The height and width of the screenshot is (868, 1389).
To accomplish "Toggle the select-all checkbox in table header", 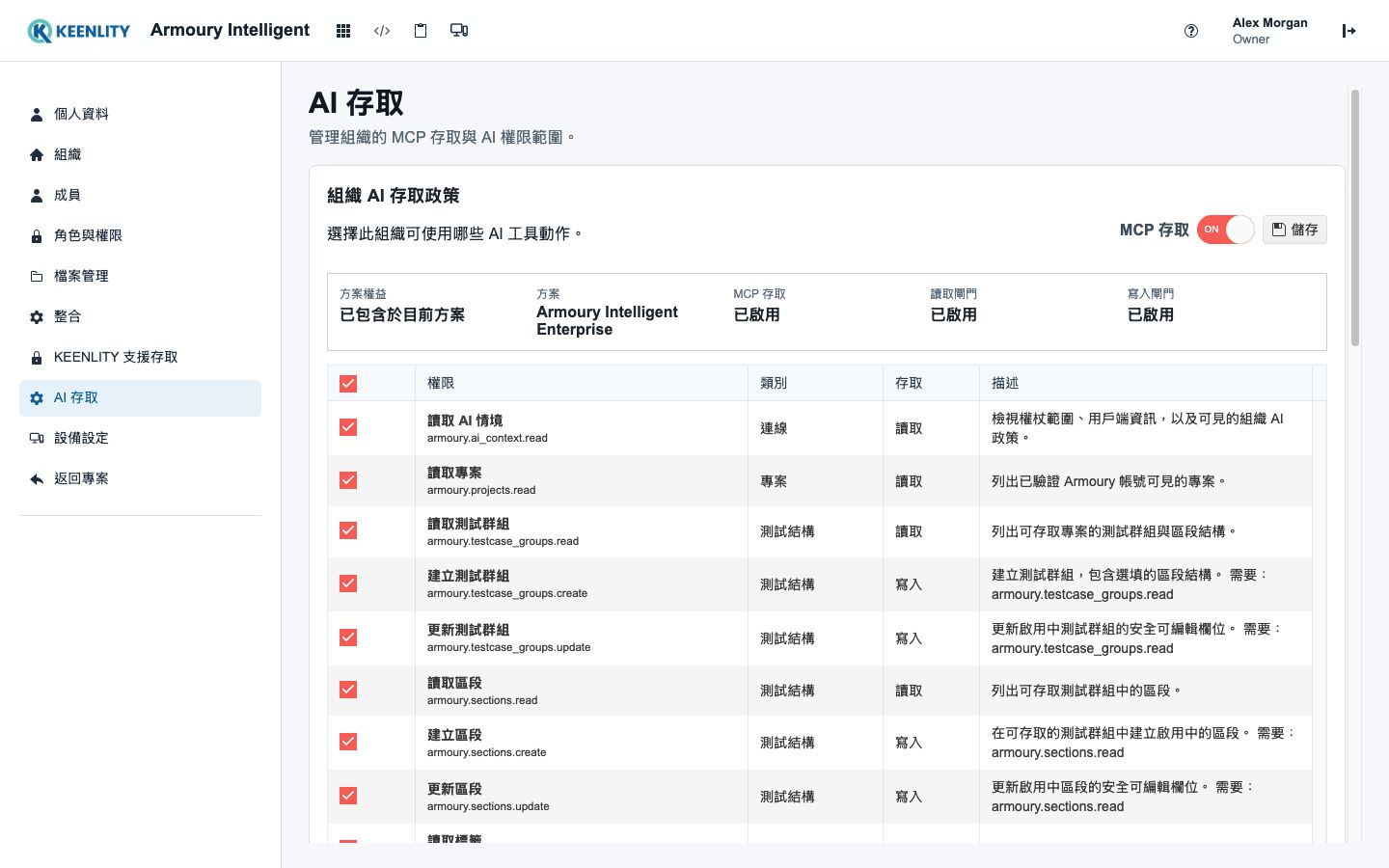I will click(x=348, y=384).
